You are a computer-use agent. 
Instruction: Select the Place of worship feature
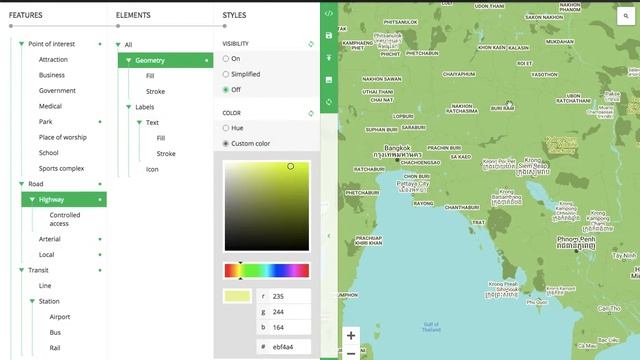coord(62,137)
